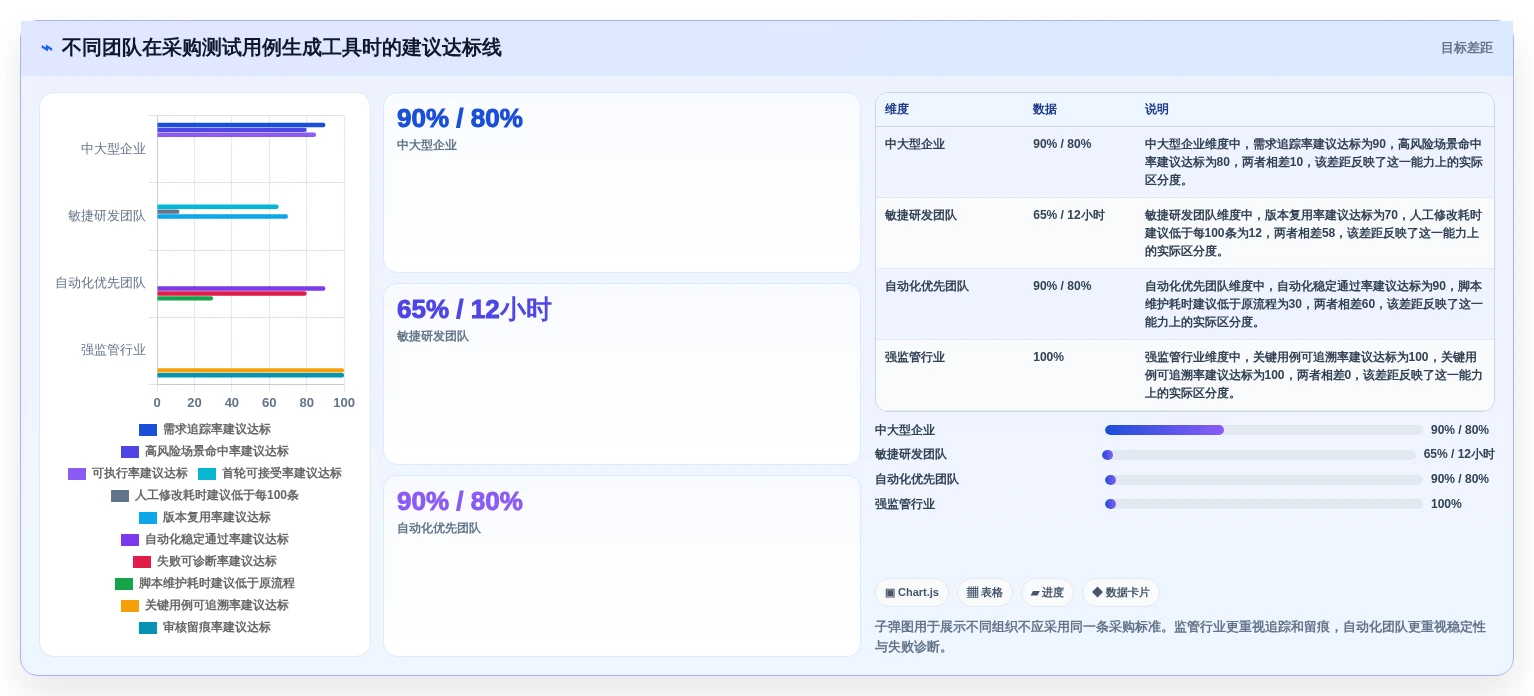Click the dashboard title 不同团队在采购测试用例生成工具时的建议达标线
Image resolution: width=1534 pixels, height=696 pixels.
click(281, 48)
